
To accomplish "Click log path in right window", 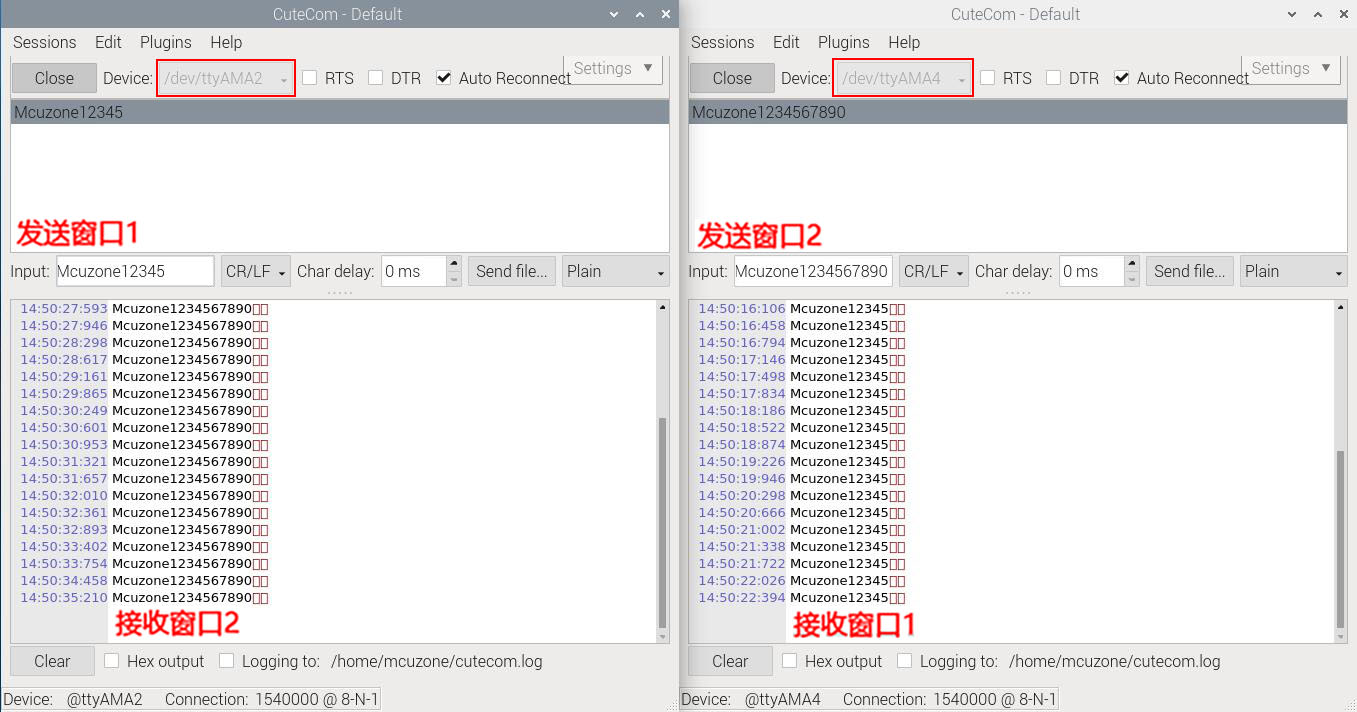I will pyautogui.click(x=1114, y=661).
